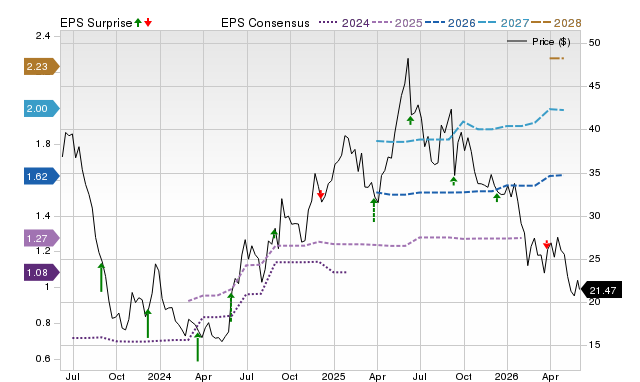
Task: Select the 2024 EPS consensus legend entry
Action: coord(344,23)
